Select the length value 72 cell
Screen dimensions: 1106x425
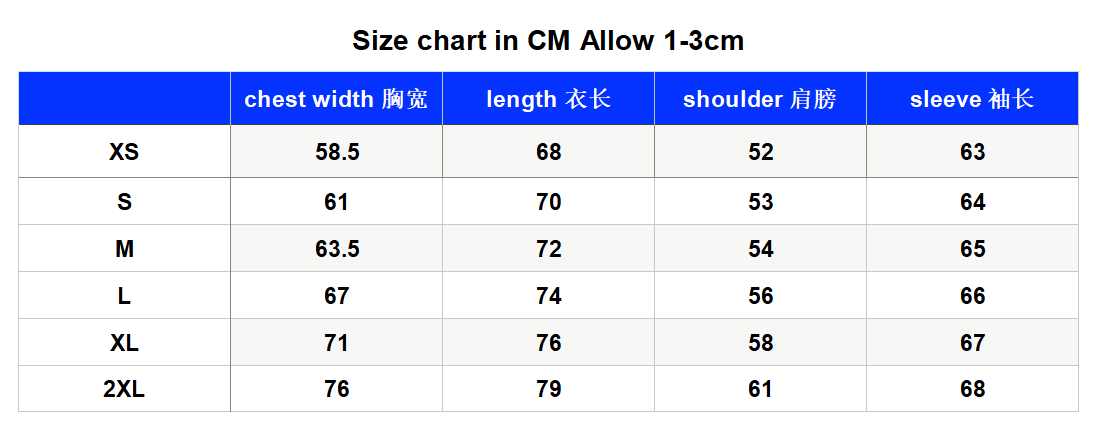tap(549, 249)
